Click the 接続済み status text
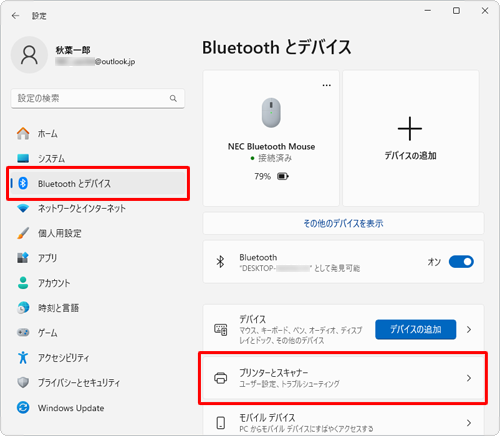 pos(275,158)
